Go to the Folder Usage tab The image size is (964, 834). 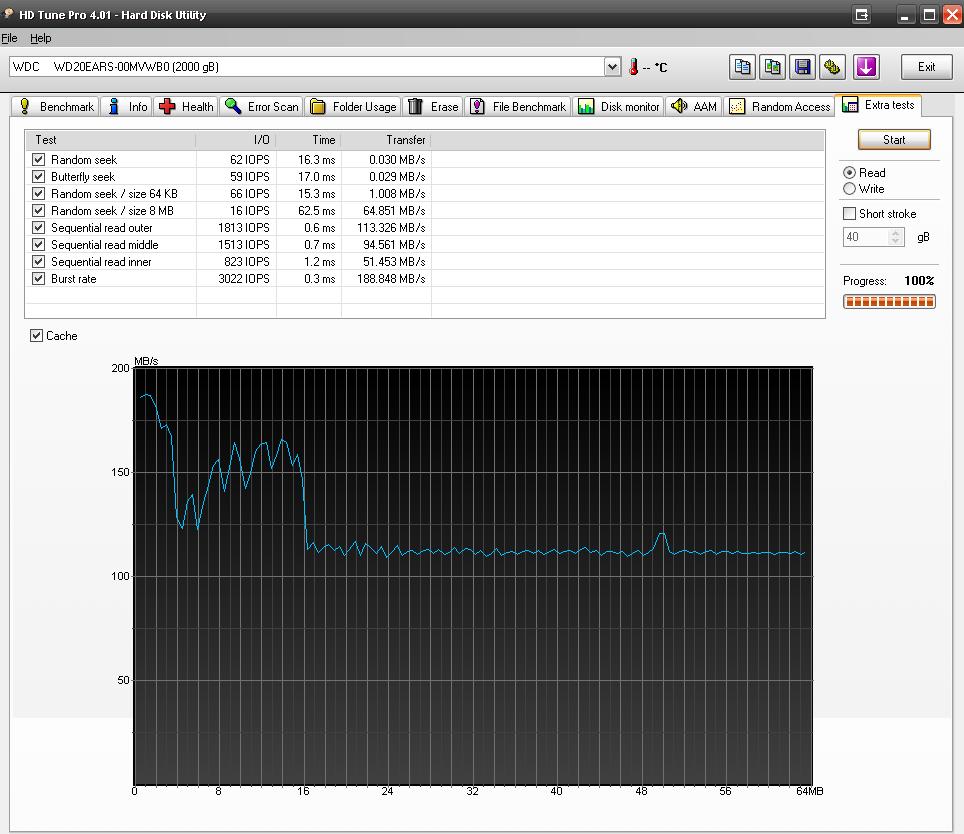tap(354, 106)
